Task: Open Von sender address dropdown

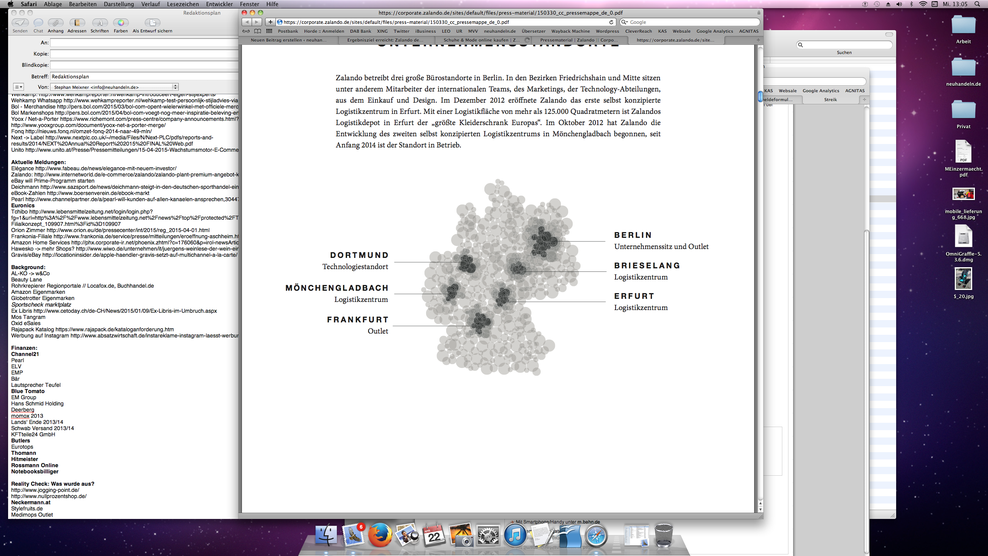Action: point(115,87)
